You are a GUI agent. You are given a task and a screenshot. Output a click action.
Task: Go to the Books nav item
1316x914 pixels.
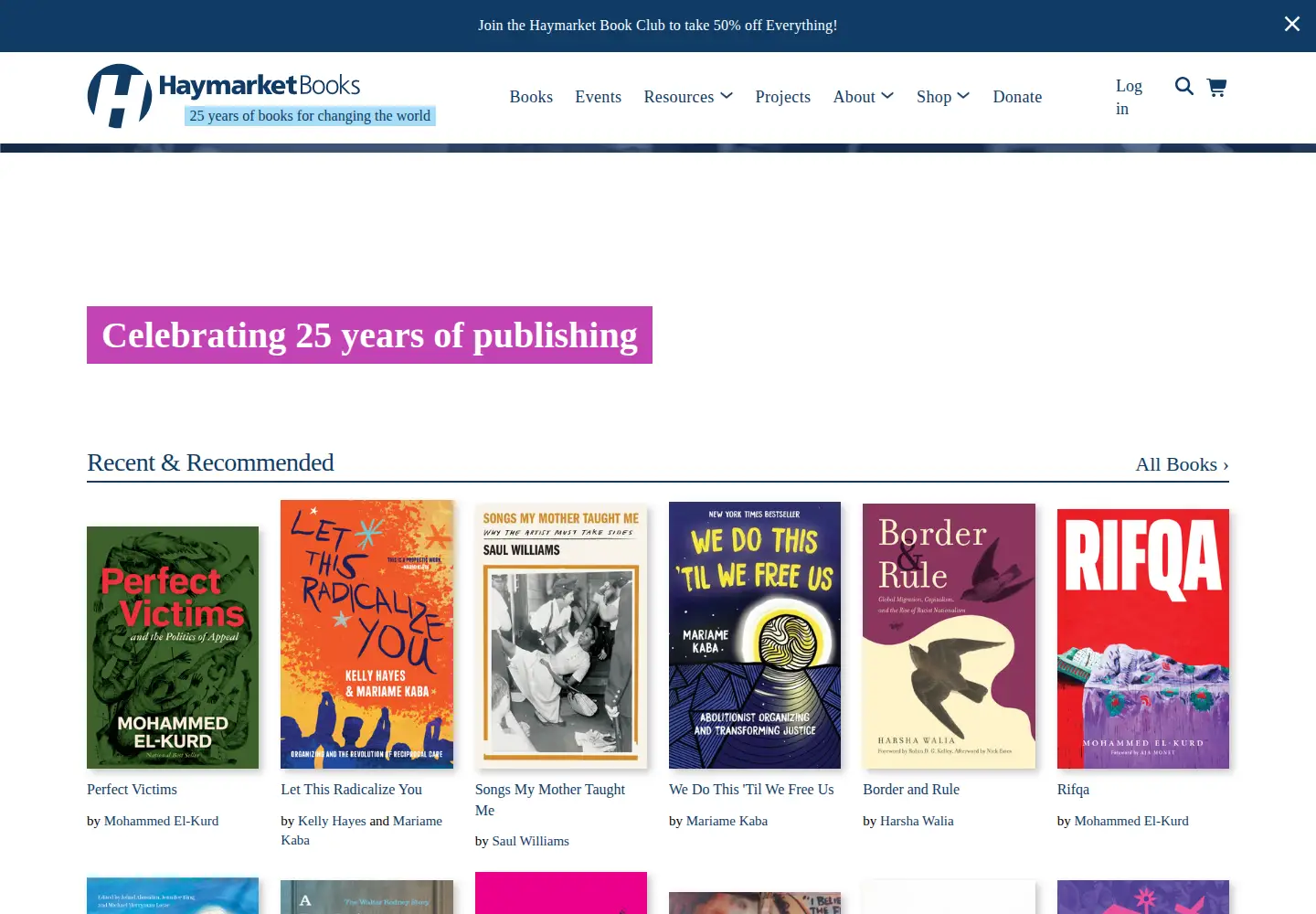click(531, 97)
